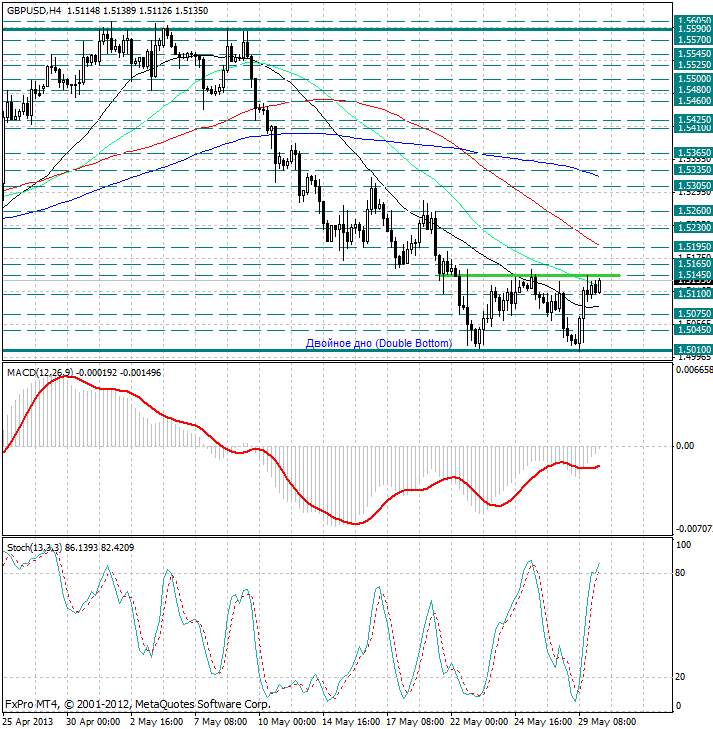
Task: Click the 0.00 MACD zero-level label
Action: [685, 446]
